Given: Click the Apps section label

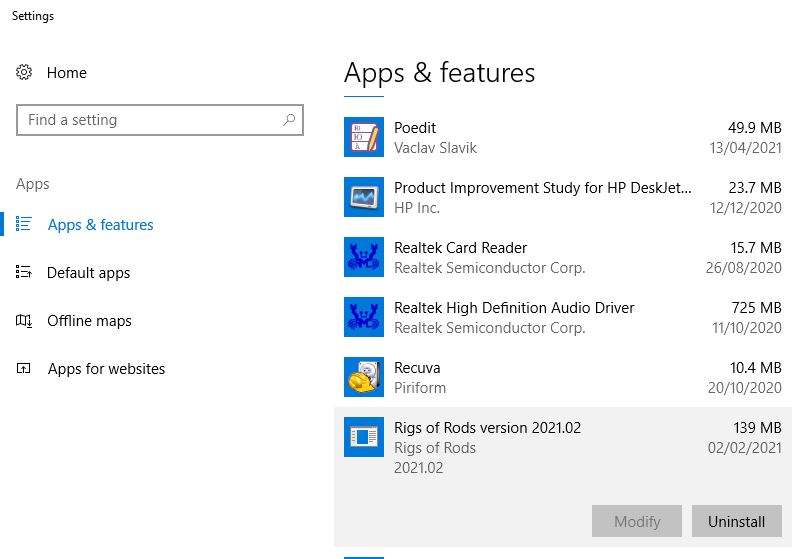Looking at the screenshot, I should [x=33, y=184].
